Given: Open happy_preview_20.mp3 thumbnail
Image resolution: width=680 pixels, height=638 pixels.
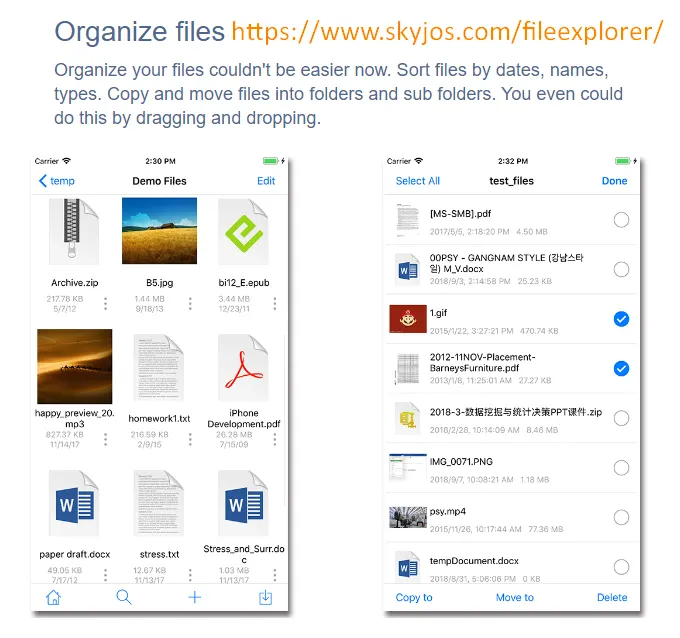Looking at the screenshot, I should coord(75,366).
